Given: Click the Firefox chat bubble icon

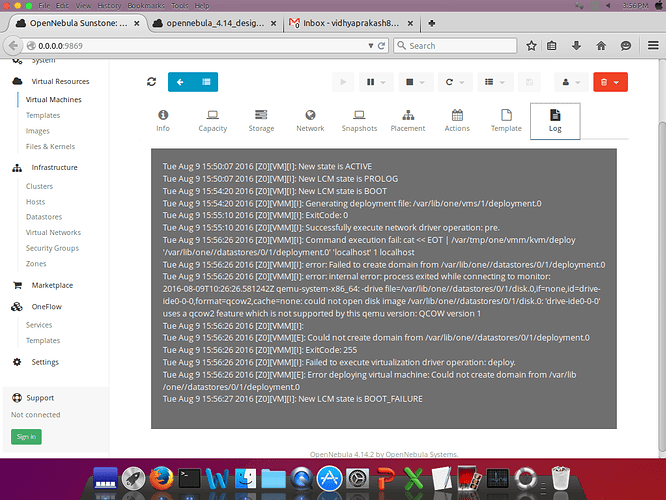Looking at the screenshot, I should pyautogui.click(x=626, y=45).
